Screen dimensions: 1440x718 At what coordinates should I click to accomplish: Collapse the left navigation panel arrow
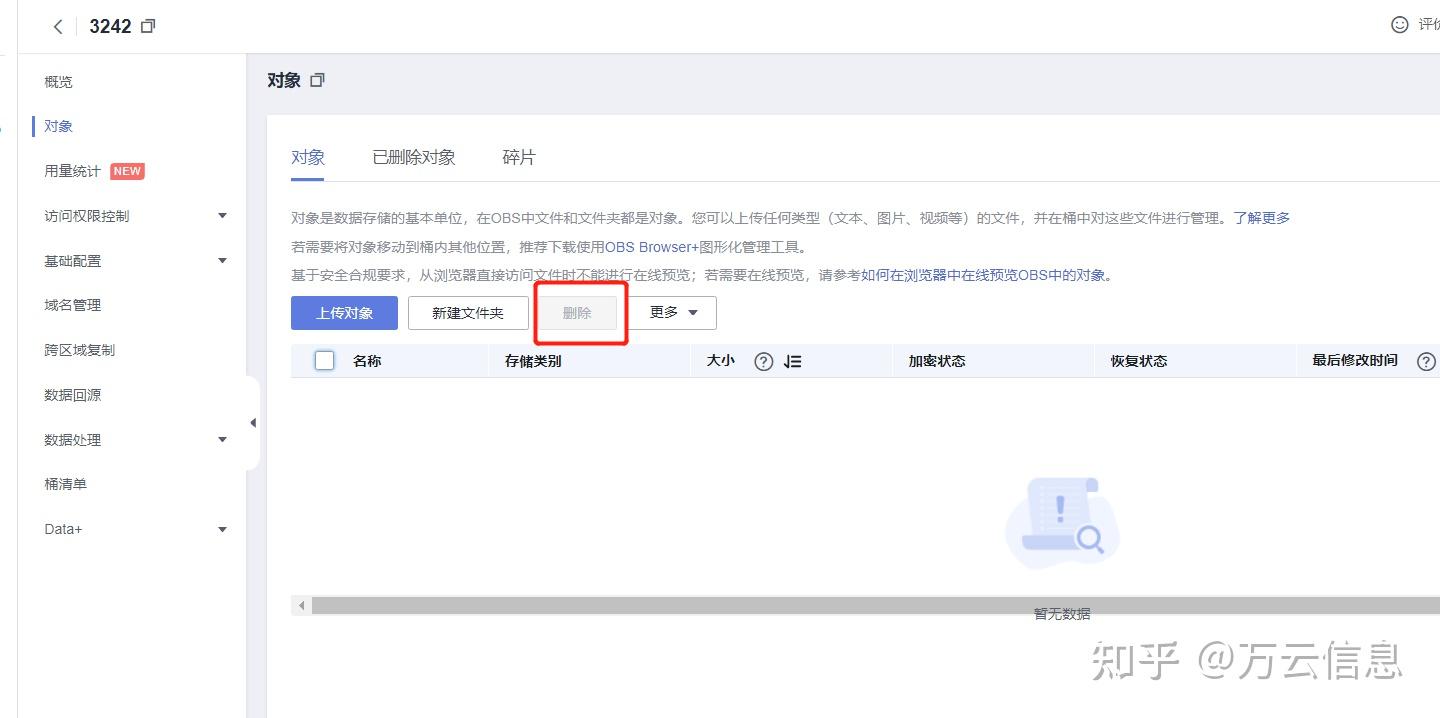point(254,423)
